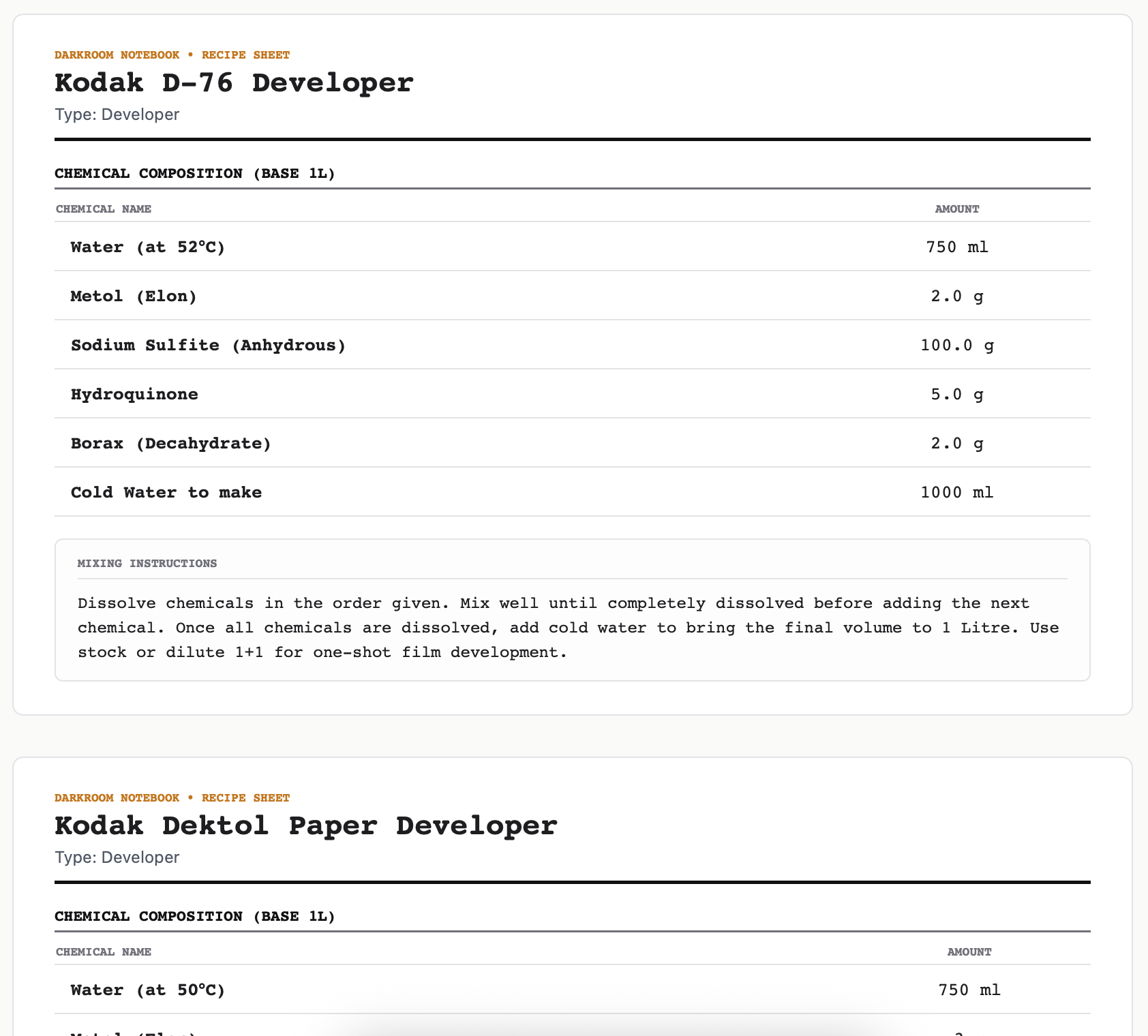Click the 2.0 g Borax amount
This screenshot has width=1148, height=1036.
click(x=957, y=443)
